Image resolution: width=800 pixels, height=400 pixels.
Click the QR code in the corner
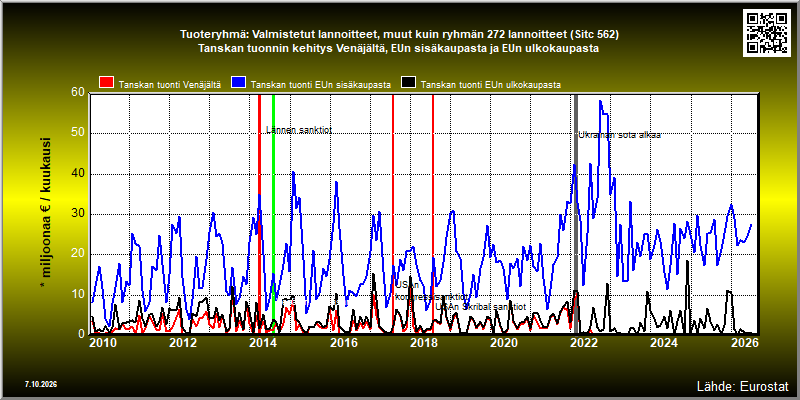(x=768, y=32)
